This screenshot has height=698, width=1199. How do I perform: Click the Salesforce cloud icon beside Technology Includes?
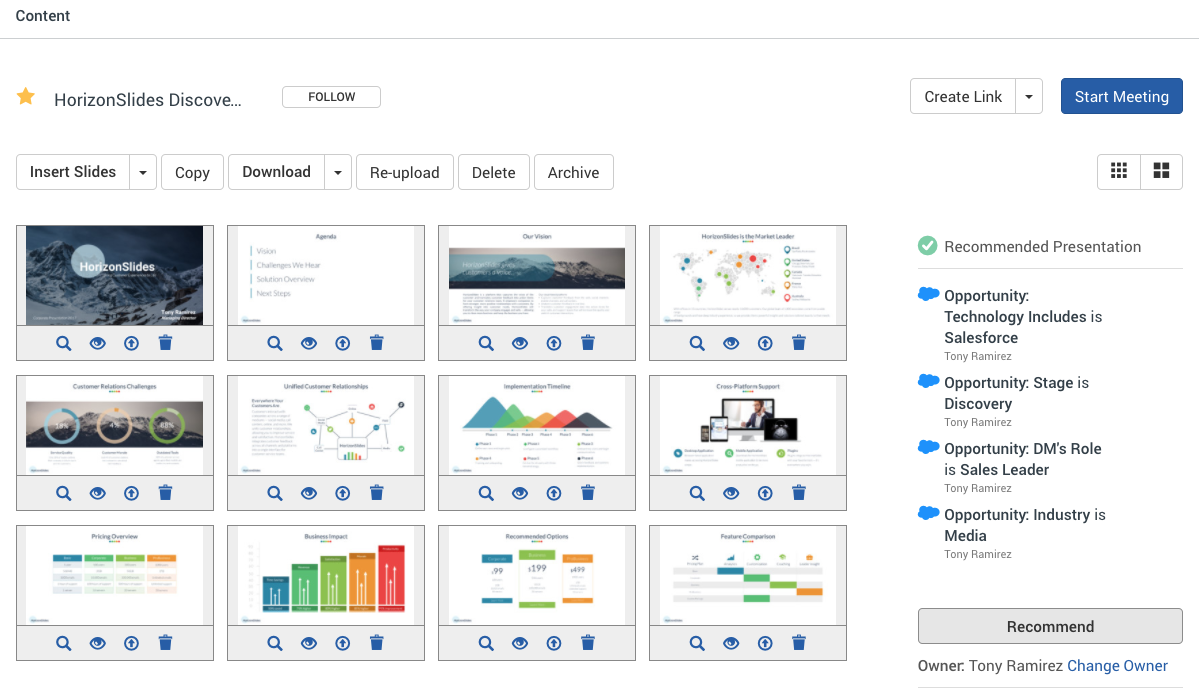[928, 294]
